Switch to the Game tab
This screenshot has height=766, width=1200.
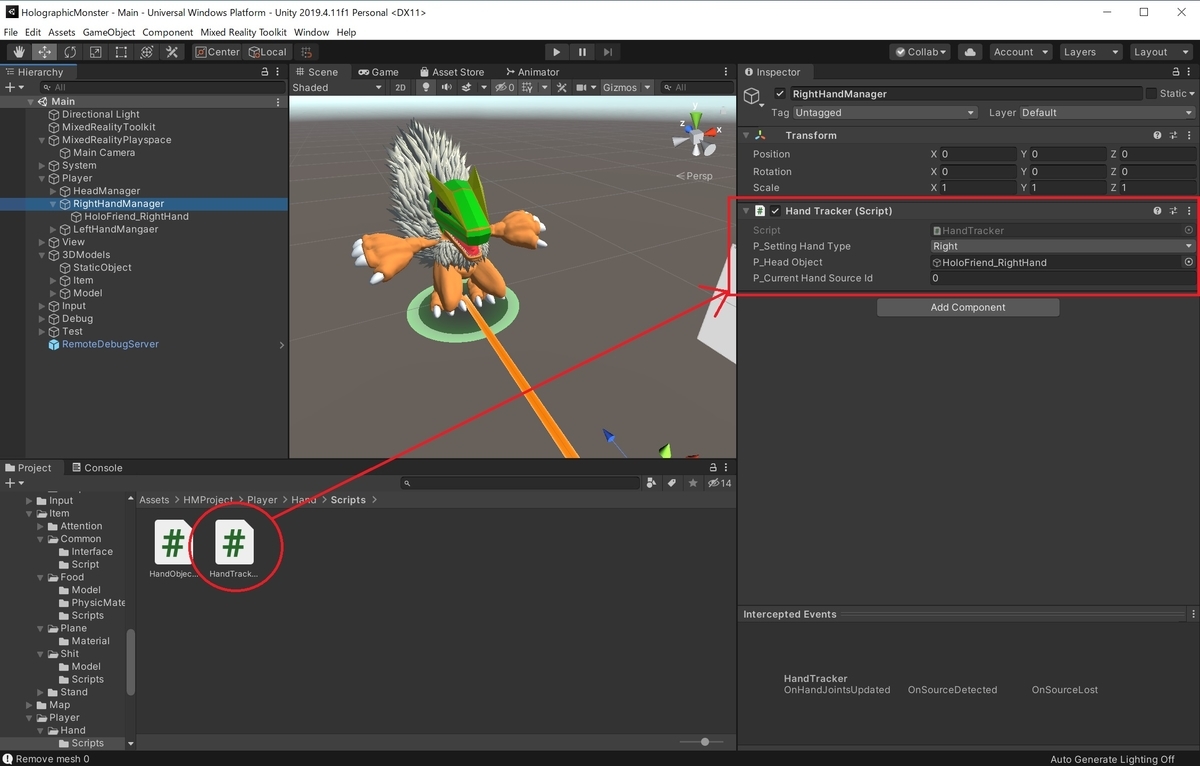pyautogui.click(x=377, y=72)
